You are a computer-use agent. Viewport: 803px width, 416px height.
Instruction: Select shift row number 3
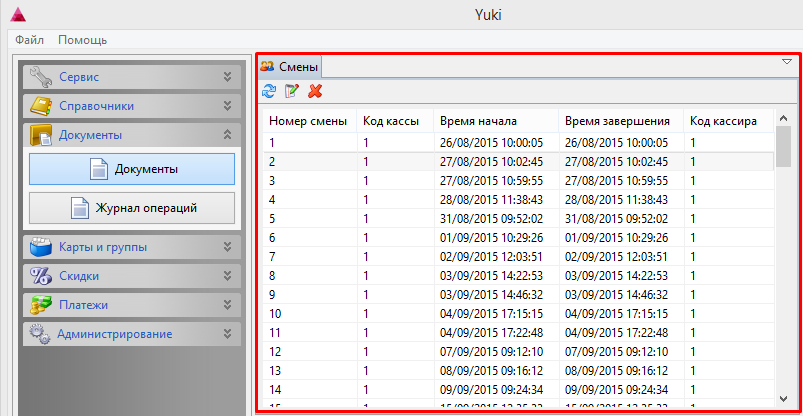tap(519, 180)
